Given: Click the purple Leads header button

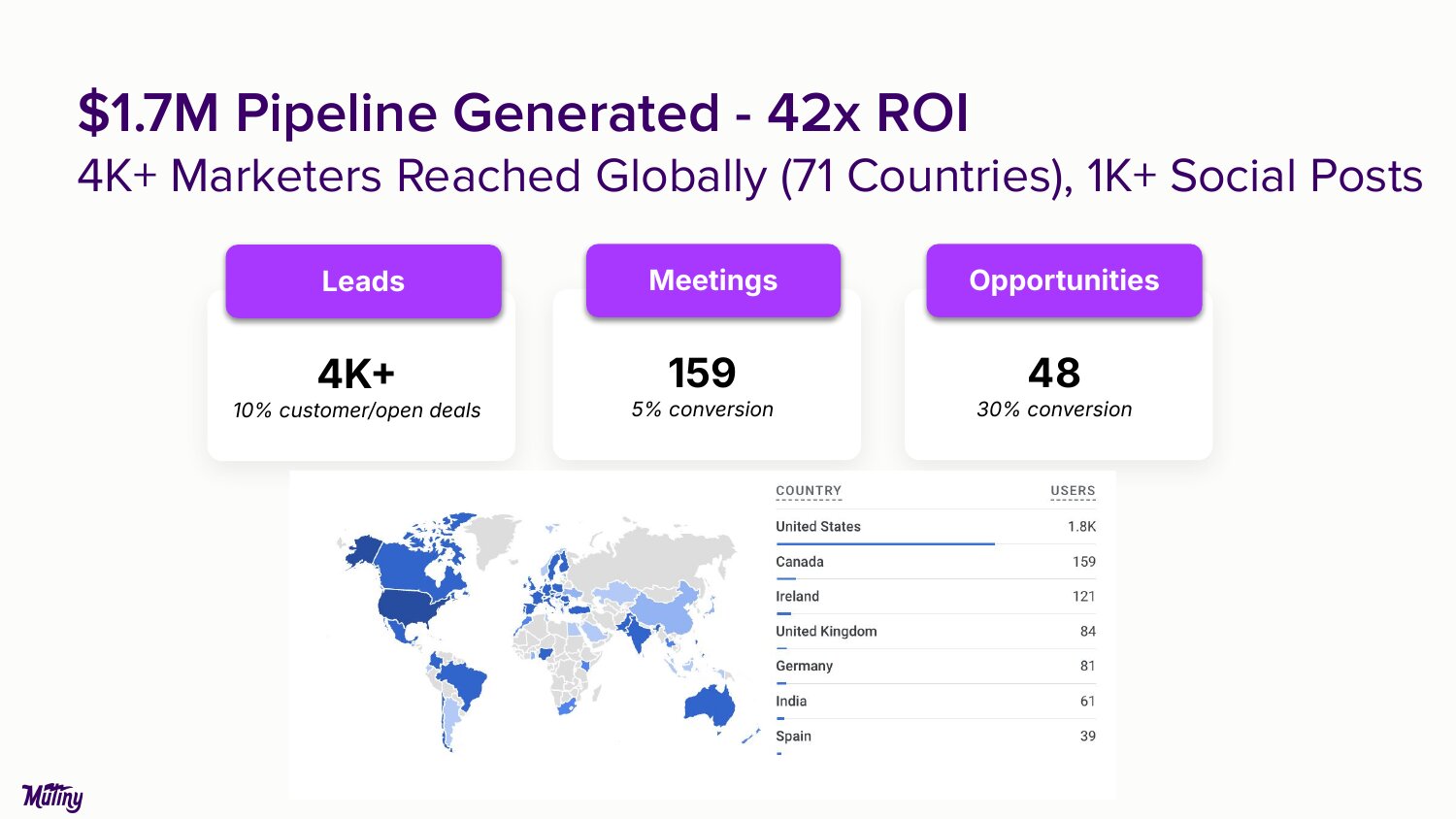Looking at the screenshot, I should pos(363,281).
